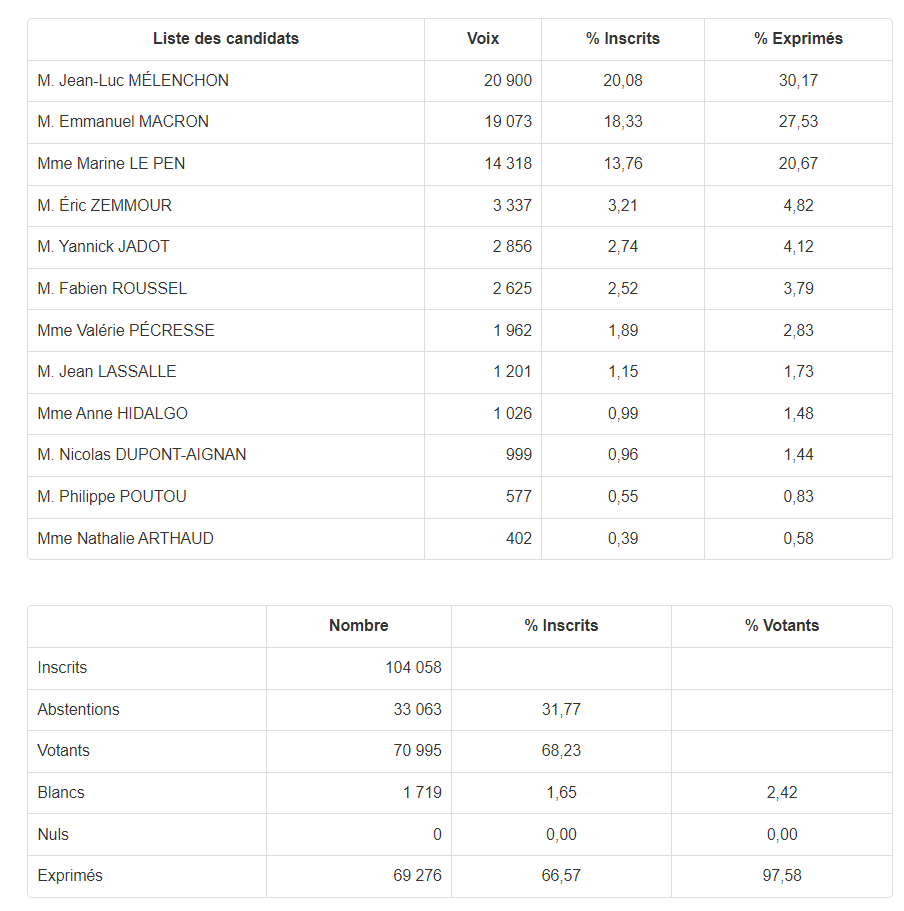The height and width of the screenshot is (911, 904).
Task: Select the Exprimés value 69 276
Action: (417, 876)
